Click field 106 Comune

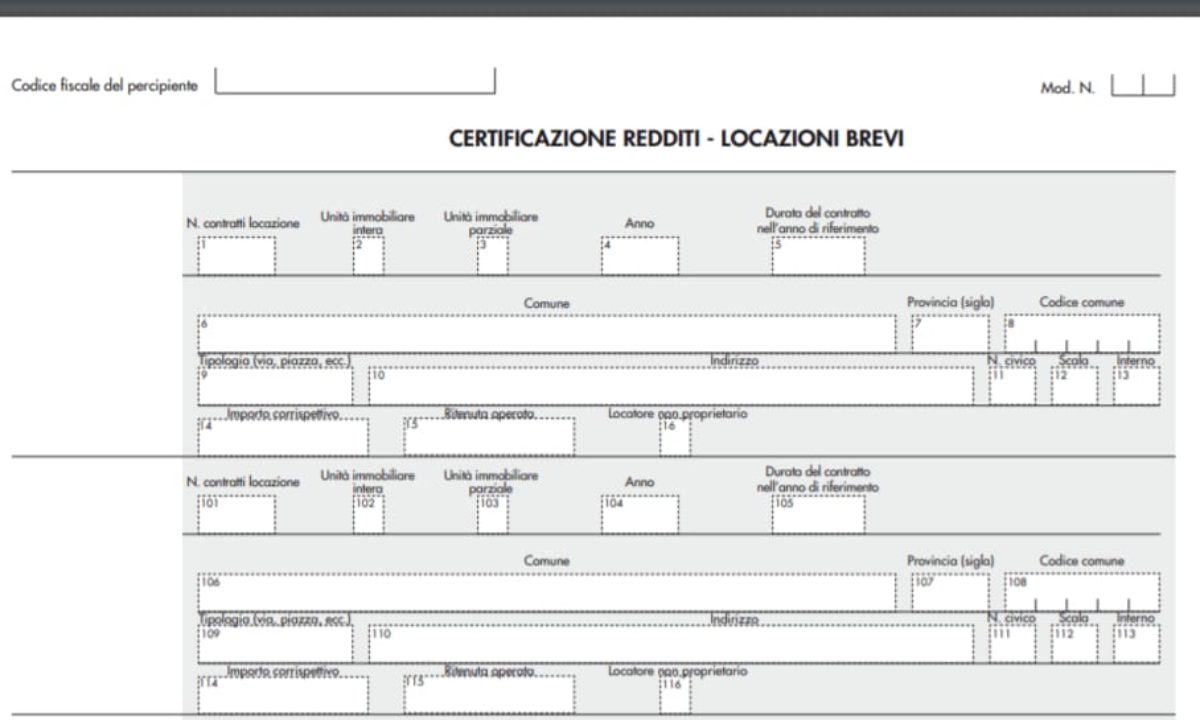(547, 592)
